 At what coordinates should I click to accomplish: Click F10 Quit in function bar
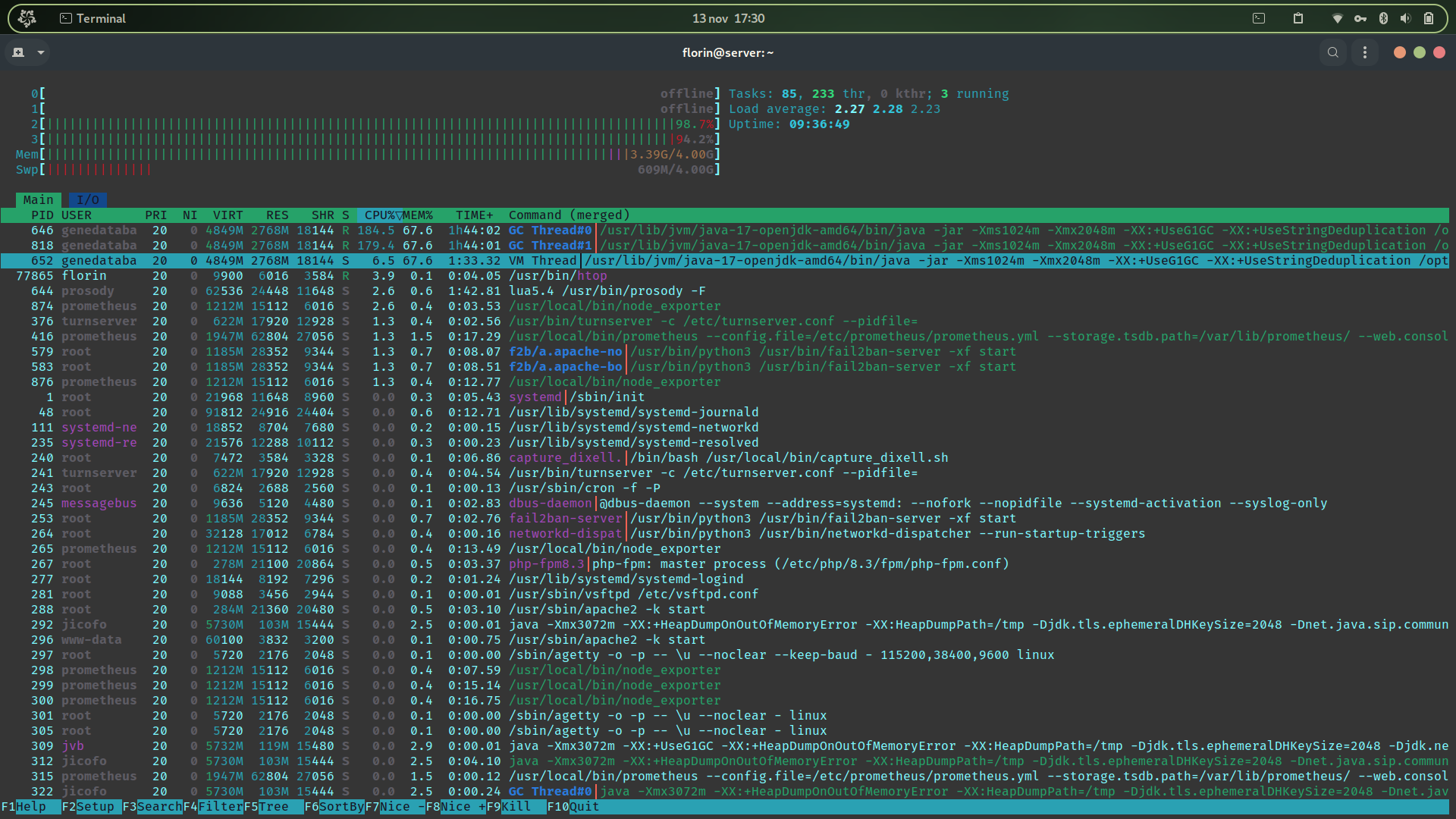coord(573,807)
